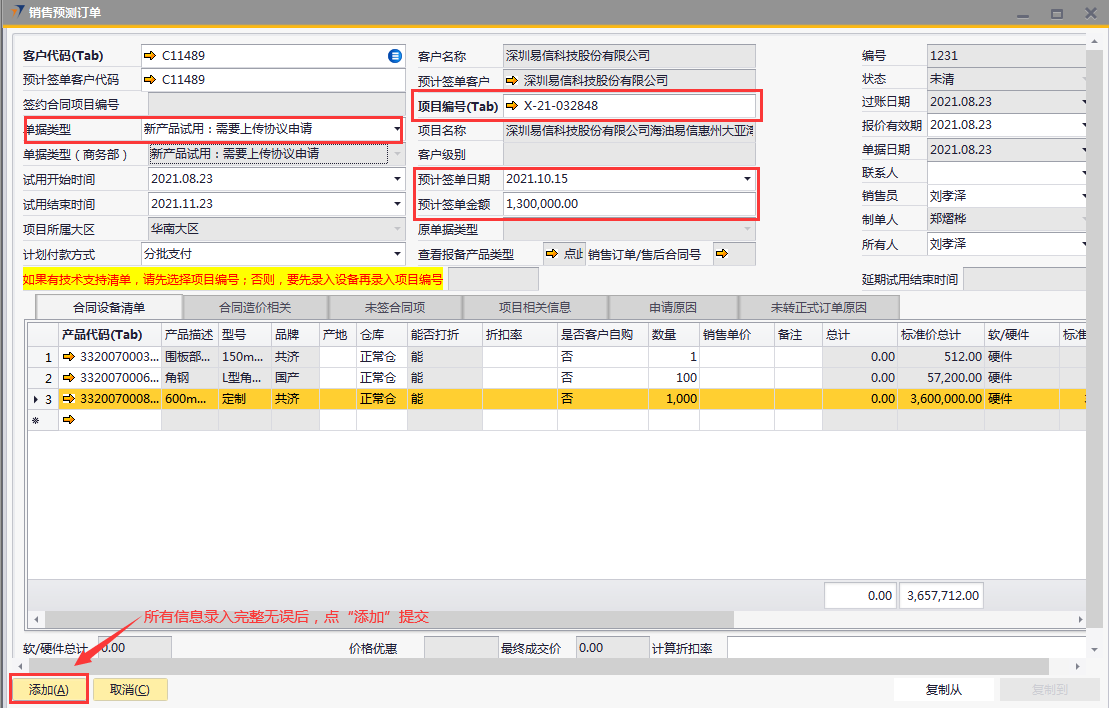Click the 添加(A) button

click(x=49, y=689)
